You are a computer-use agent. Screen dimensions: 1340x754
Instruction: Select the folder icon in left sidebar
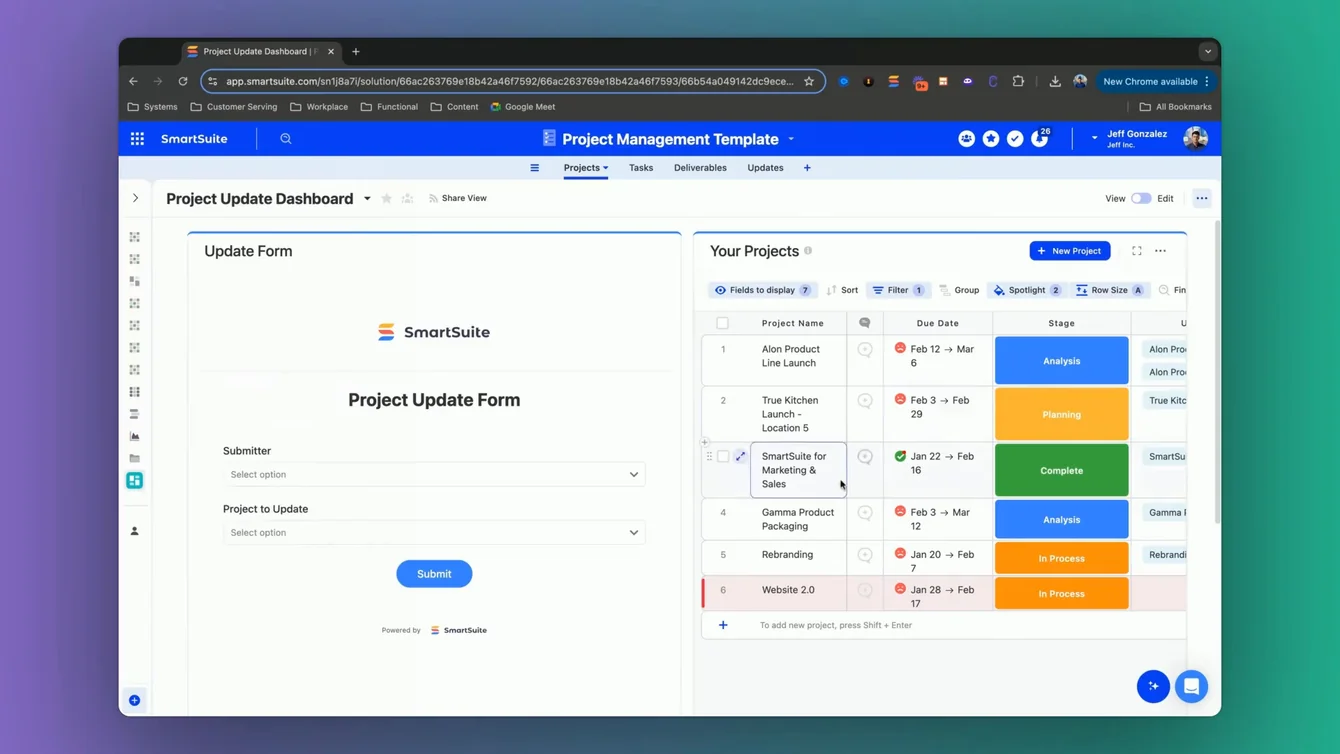(x=135, y=458)
